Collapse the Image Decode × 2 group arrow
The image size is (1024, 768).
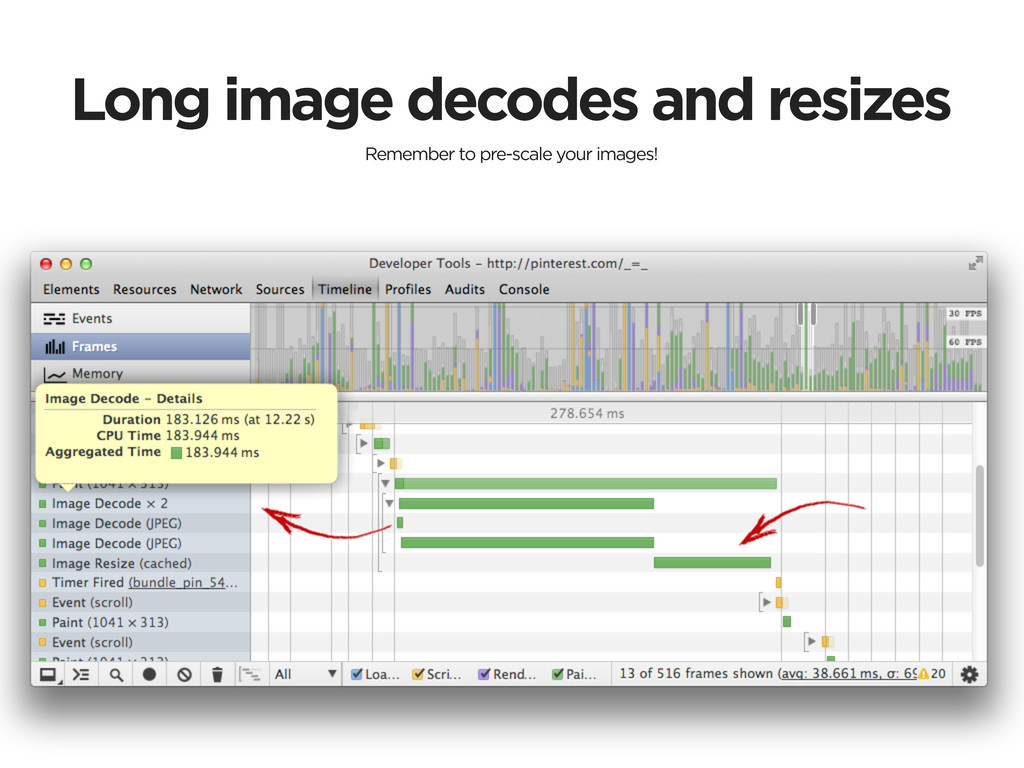pyautogui.click(x=389, y=503)
